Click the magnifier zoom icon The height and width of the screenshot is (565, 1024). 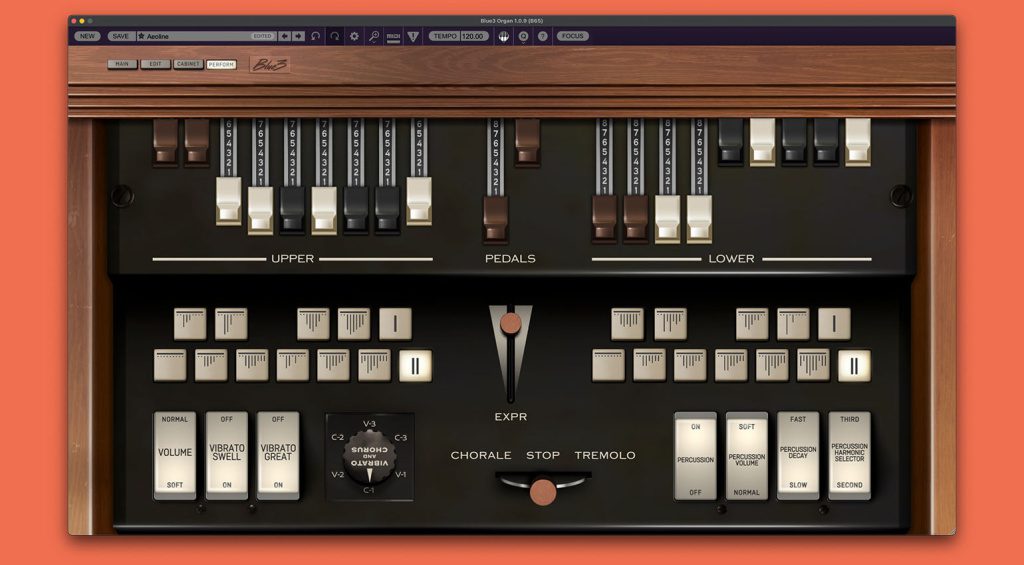(374, 37)
